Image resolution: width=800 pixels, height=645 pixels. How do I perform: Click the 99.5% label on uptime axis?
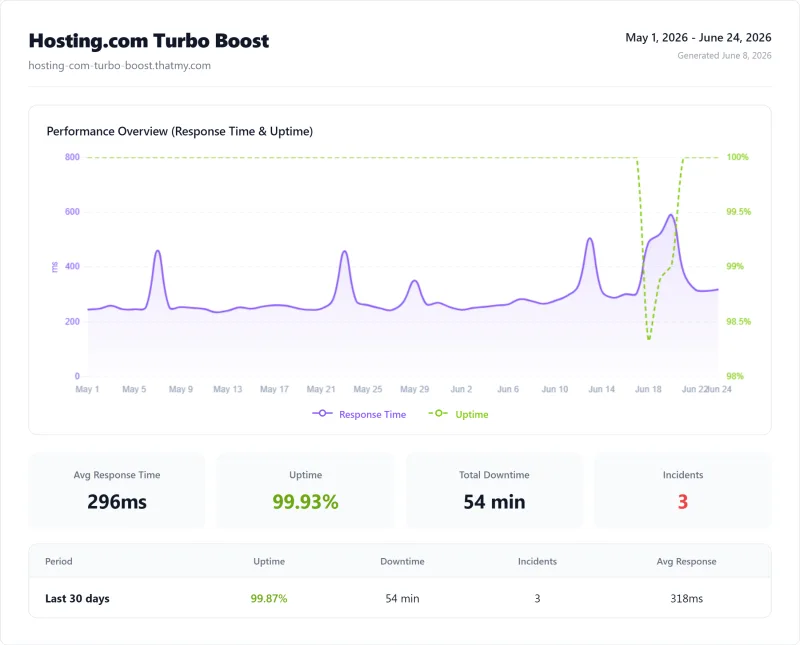point(738,211)
